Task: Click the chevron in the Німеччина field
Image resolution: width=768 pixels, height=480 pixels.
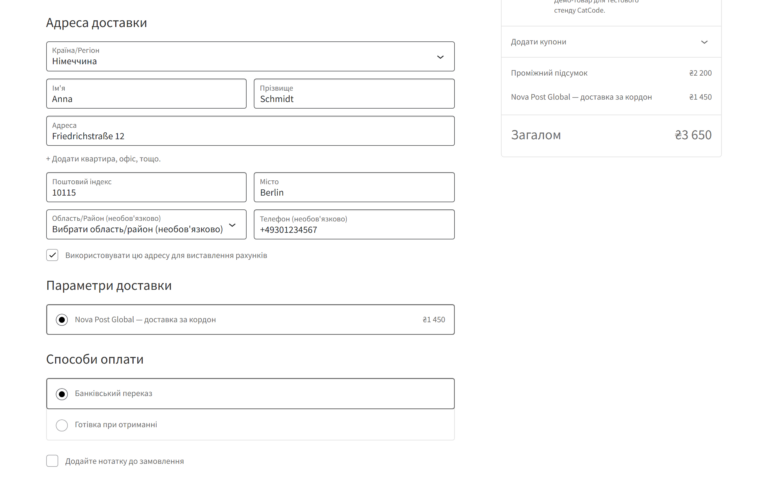Action: tap(440, 57)
